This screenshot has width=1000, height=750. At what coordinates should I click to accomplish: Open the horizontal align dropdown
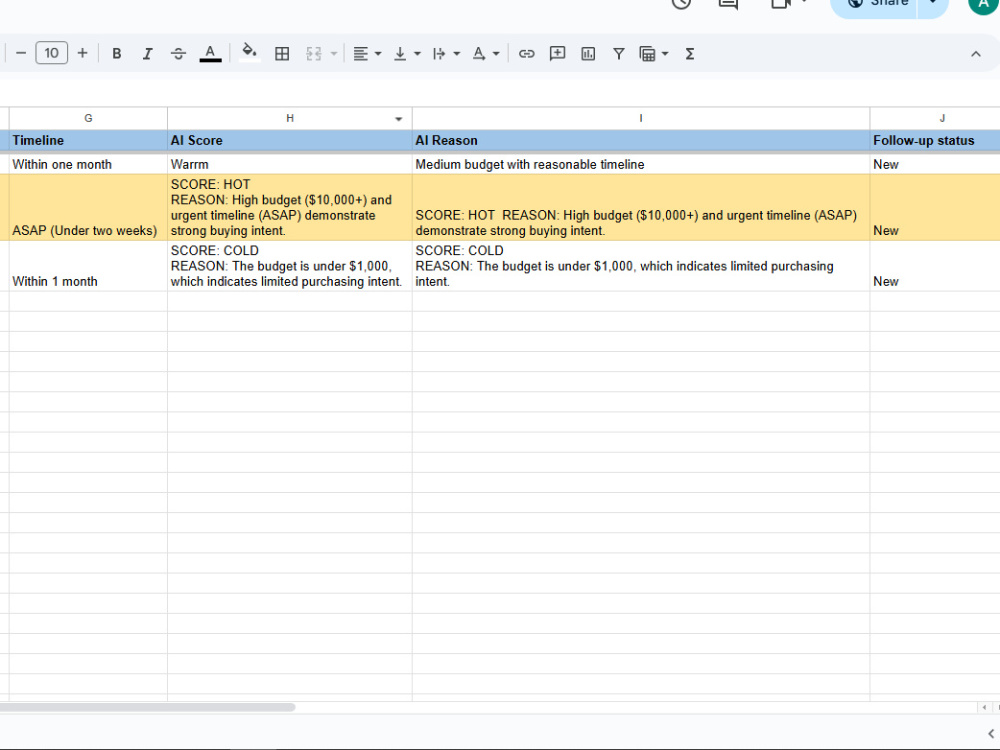pos(367,54)
